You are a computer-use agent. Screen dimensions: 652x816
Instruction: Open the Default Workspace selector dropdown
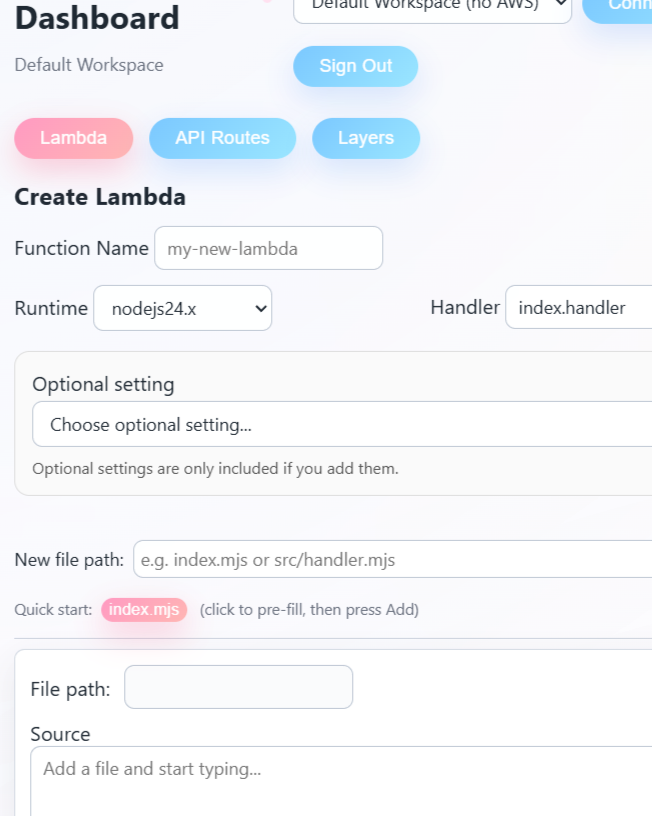(x=432, y=8)
